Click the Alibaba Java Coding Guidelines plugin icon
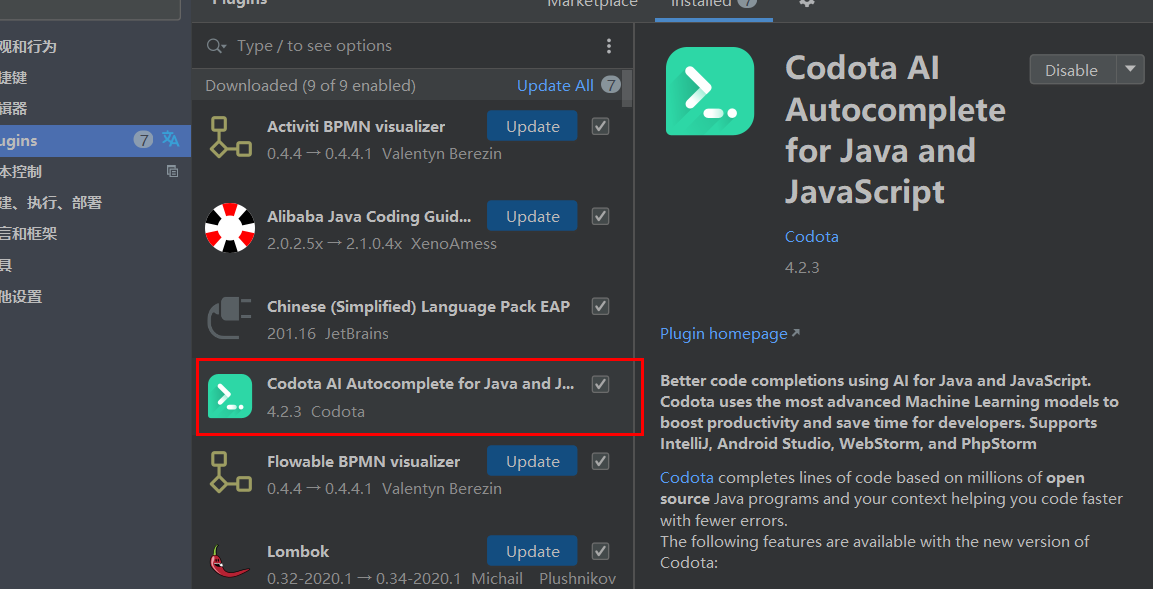1153x589 pixels. coord(230,227)
